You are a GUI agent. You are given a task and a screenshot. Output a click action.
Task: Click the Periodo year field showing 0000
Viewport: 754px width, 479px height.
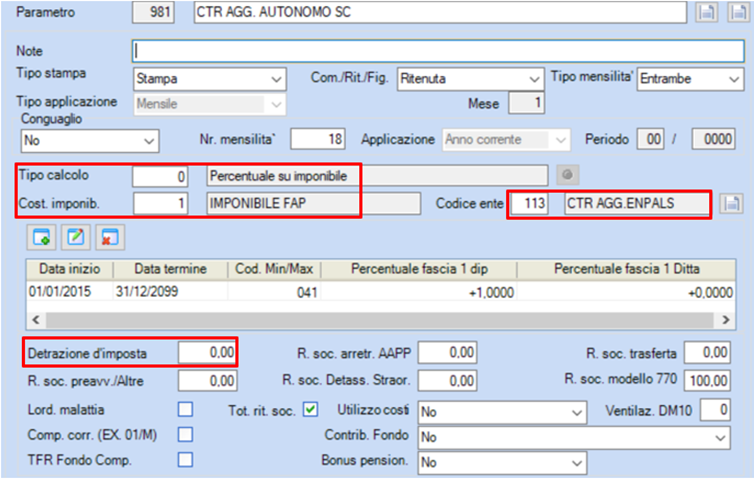point(714,139)
